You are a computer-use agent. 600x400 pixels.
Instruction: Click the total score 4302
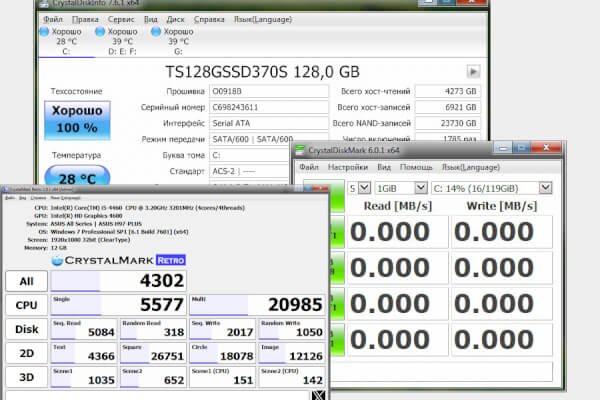[119, 281]
